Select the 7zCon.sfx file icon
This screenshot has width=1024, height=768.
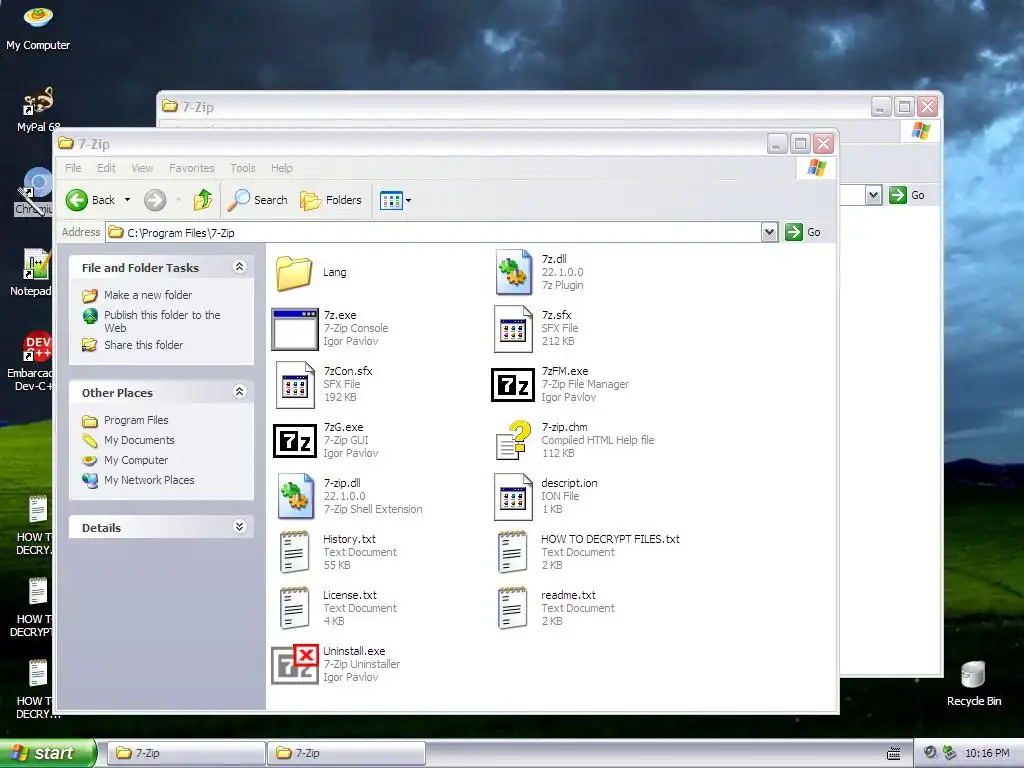pyautogui.click(x=295, y=385)
